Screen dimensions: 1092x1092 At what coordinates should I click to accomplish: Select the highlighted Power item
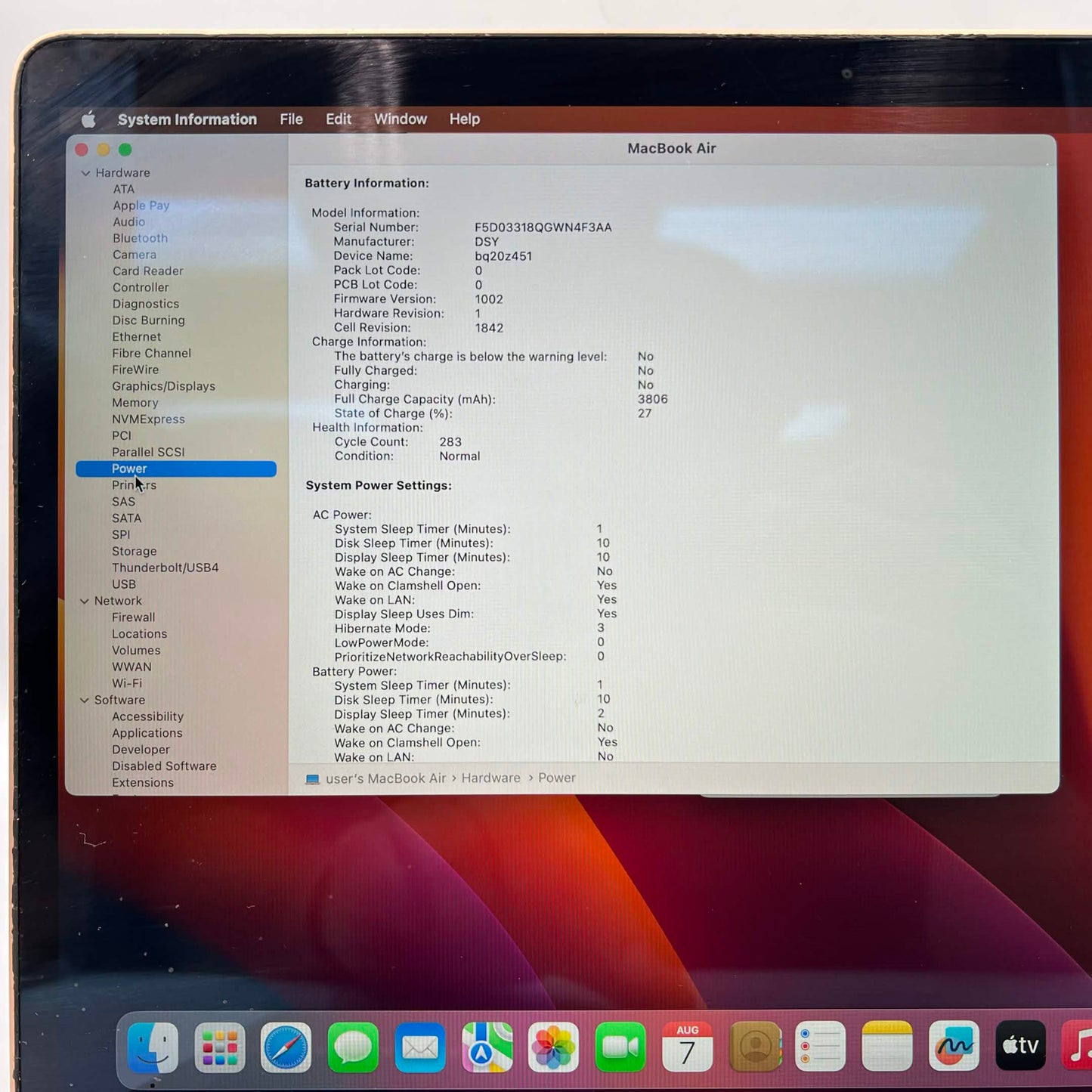(176, 469)
